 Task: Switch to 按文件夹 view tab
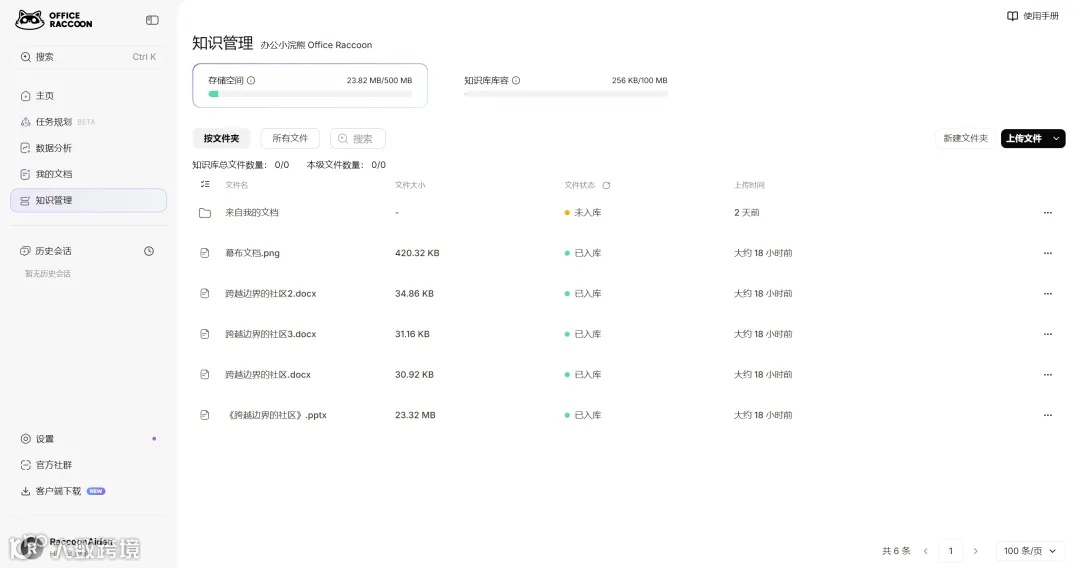pos(221,138)
